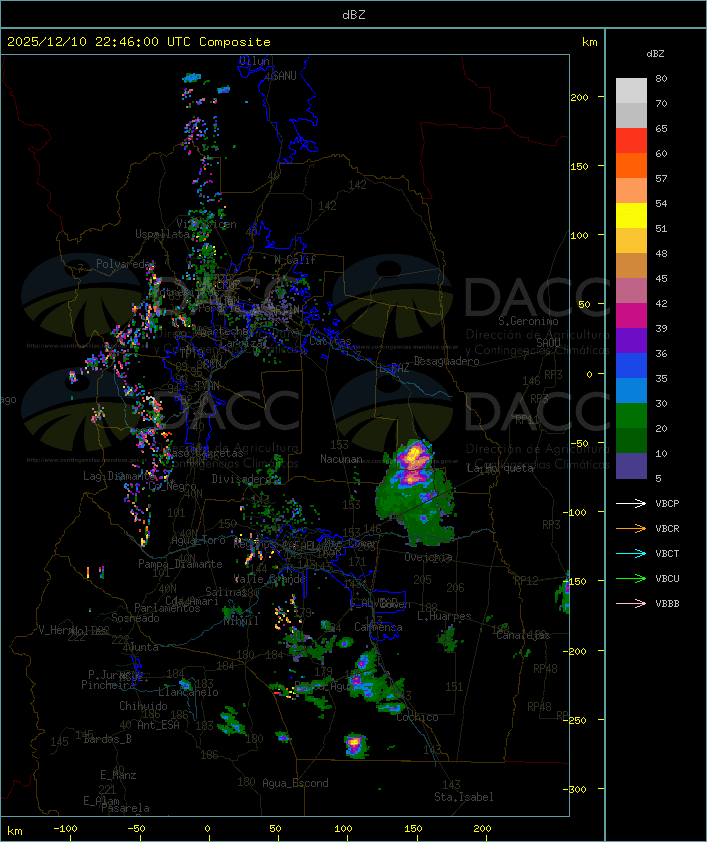Click the 'km' unit label beside the timestamp

[589, 42]
